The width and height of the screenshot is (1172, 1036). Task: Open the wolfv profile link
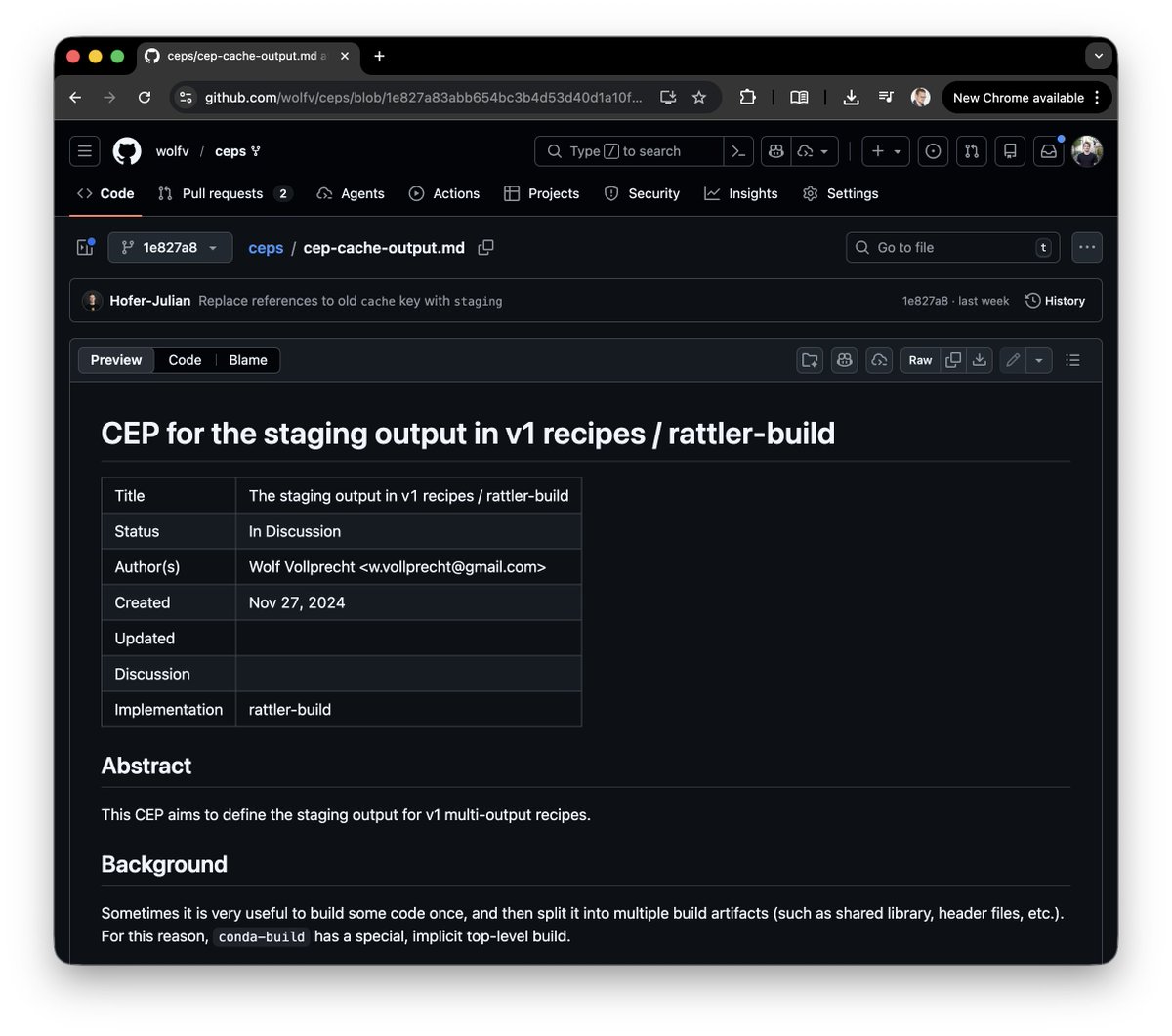pos(172,151)
